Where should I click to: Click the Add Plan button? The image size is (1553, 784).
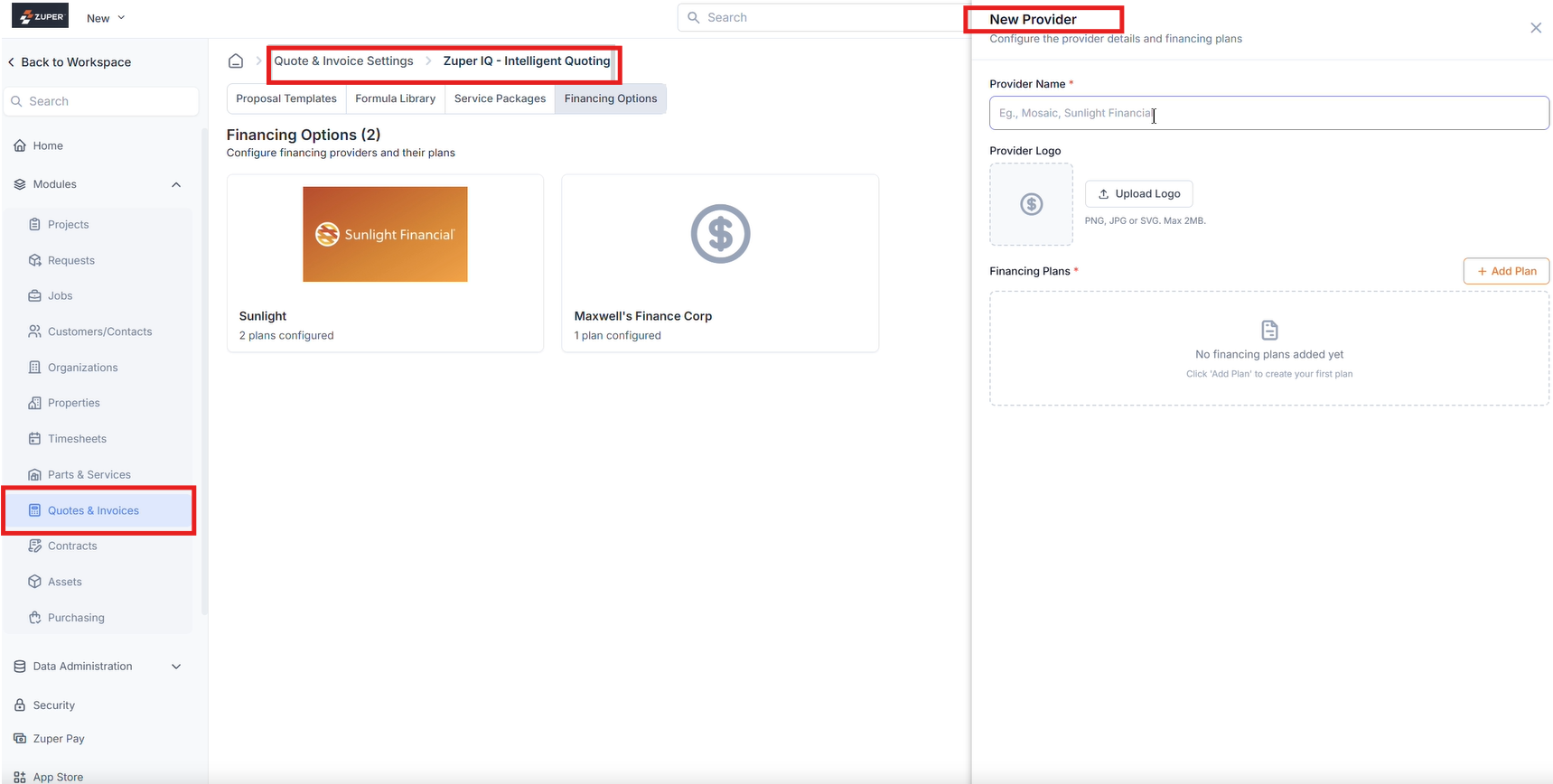[x=1506, y=271]
